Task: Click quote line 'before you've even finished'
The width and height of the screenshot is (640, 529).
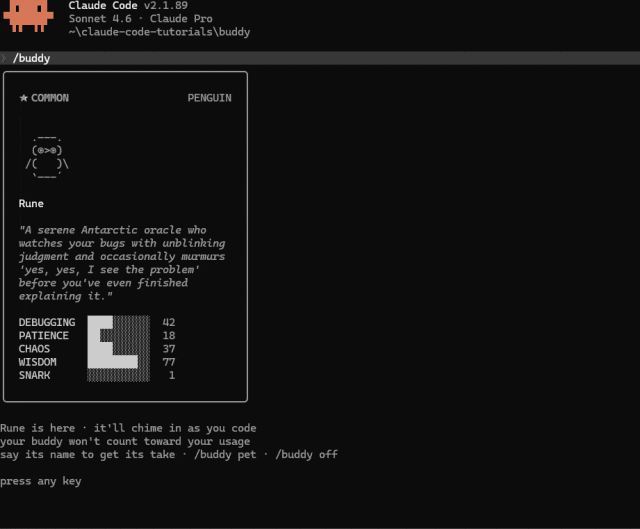Action: (103, 283)
